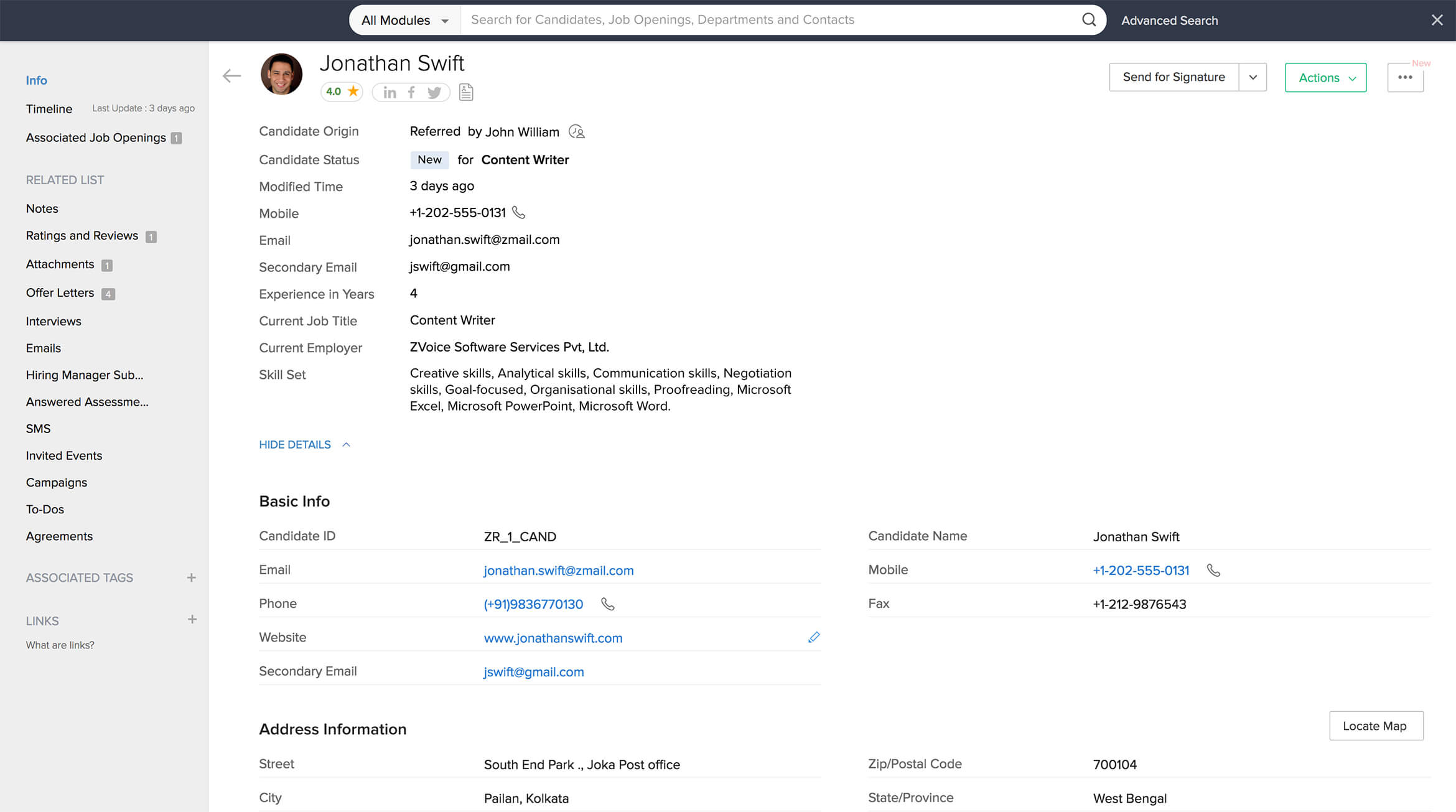
Task: View the candidate resume document icon
Action: 466,92
